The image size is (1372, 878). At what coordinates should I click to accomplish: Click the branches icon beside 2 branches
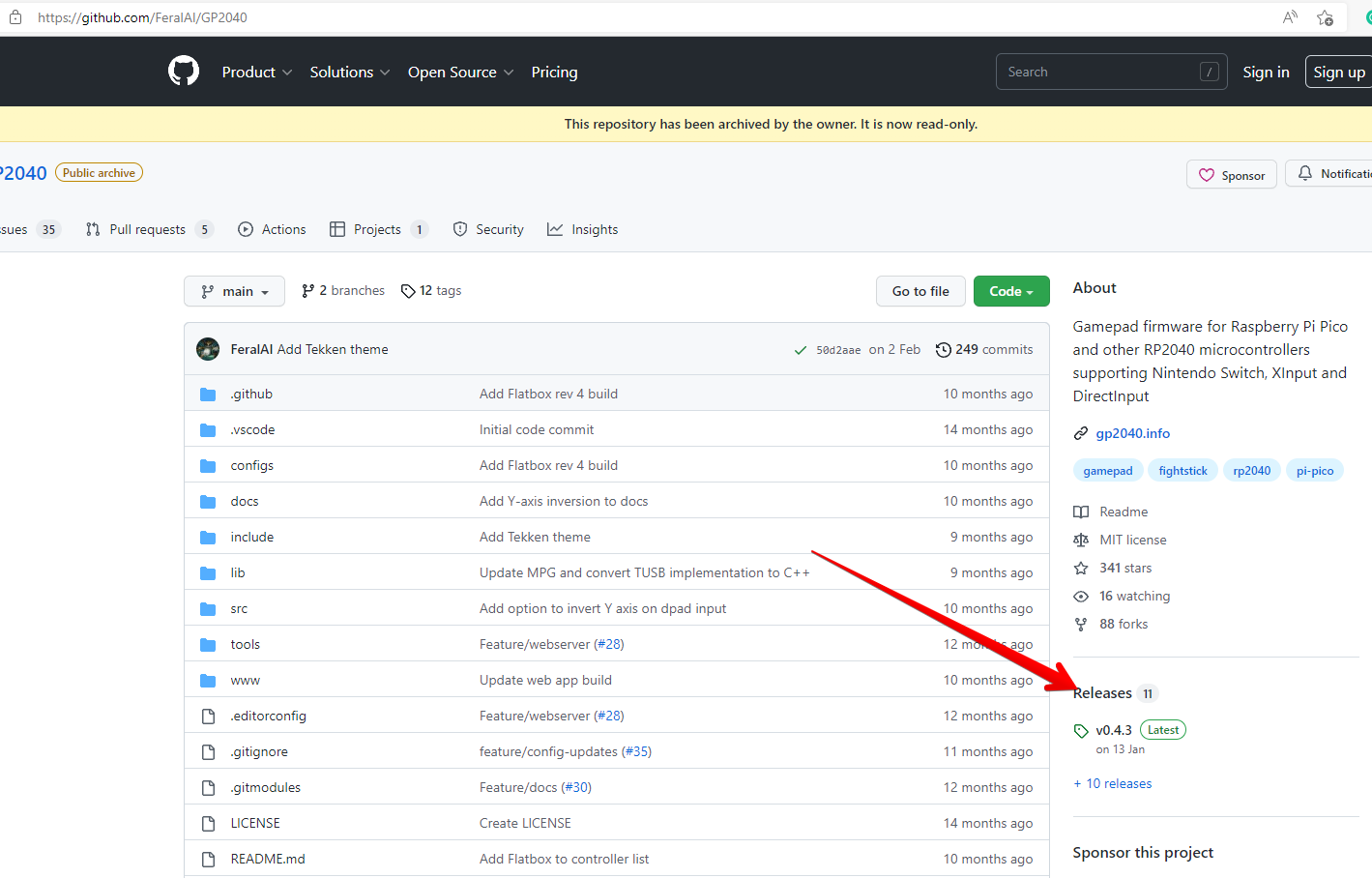307,291
